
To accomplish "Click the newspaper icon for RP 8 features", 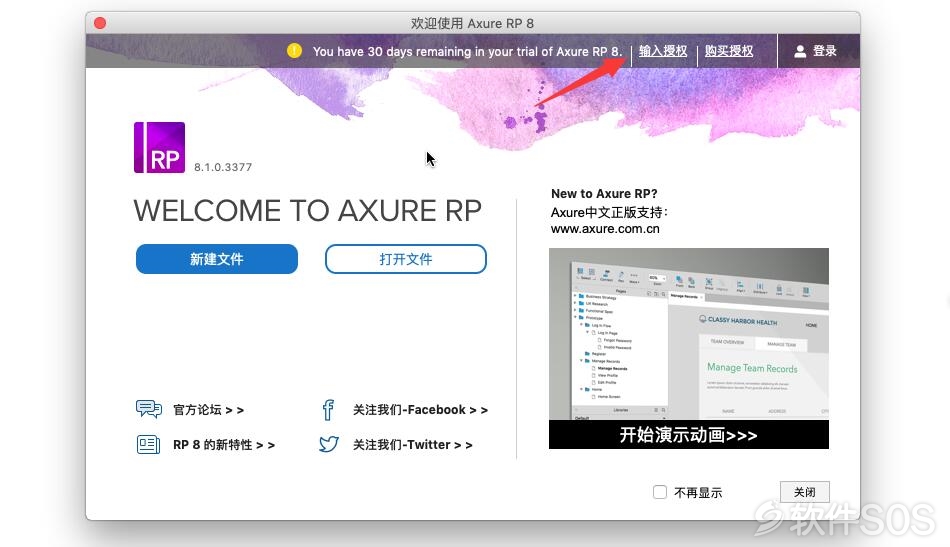I will point(148,445).
